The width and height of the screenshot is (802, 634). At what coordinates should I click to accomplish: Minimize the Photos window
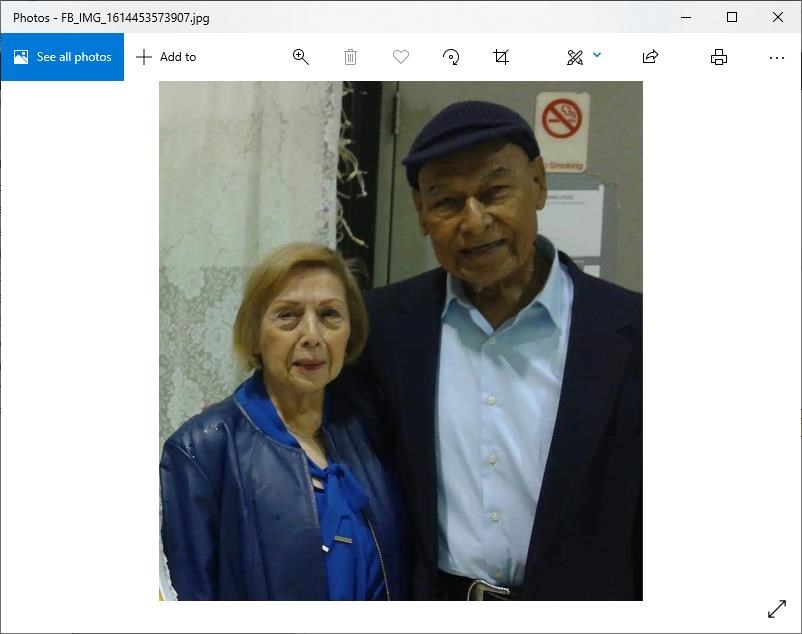tap(685, 17)
